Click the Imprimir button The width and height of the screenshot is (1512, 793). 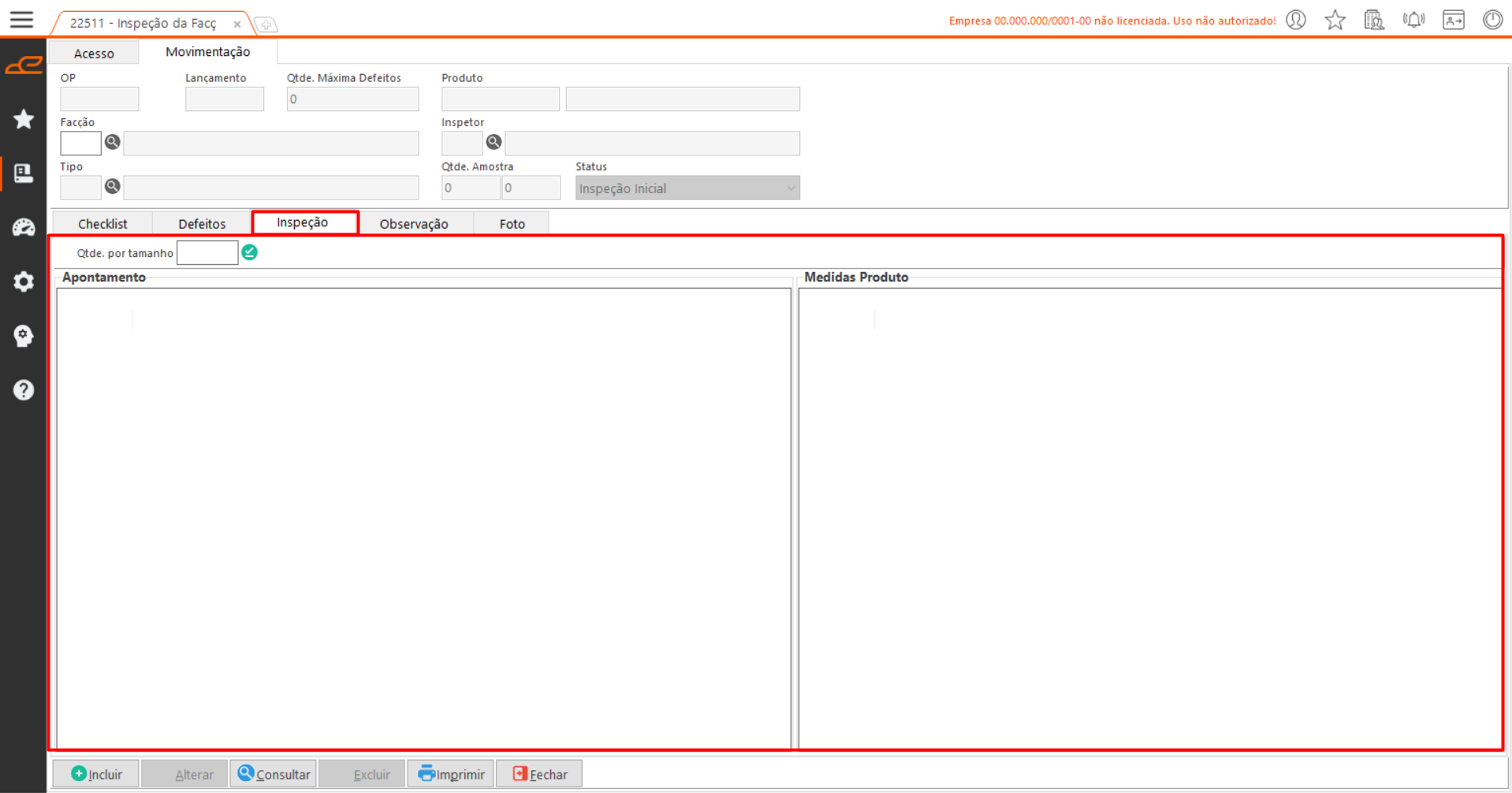click(451, 774)
